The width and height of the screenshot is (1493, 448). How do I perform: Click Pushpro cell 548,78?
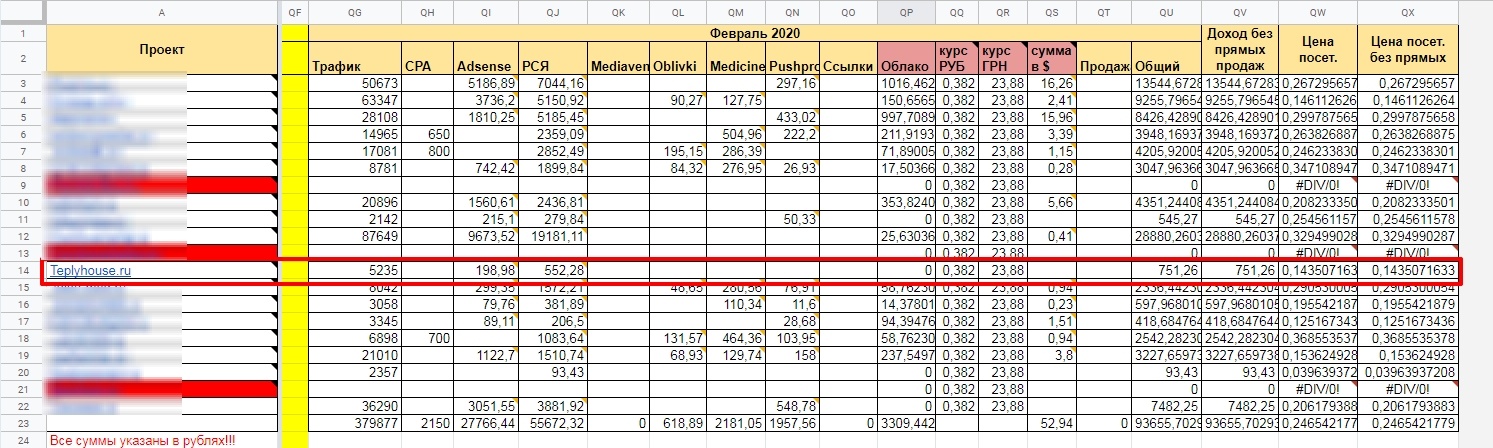[794, 406]
